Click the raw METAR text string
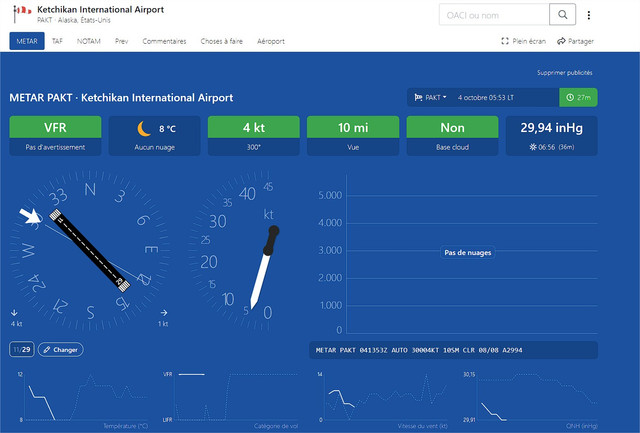Viewport: 640px width, 433px height. [419, 350]
